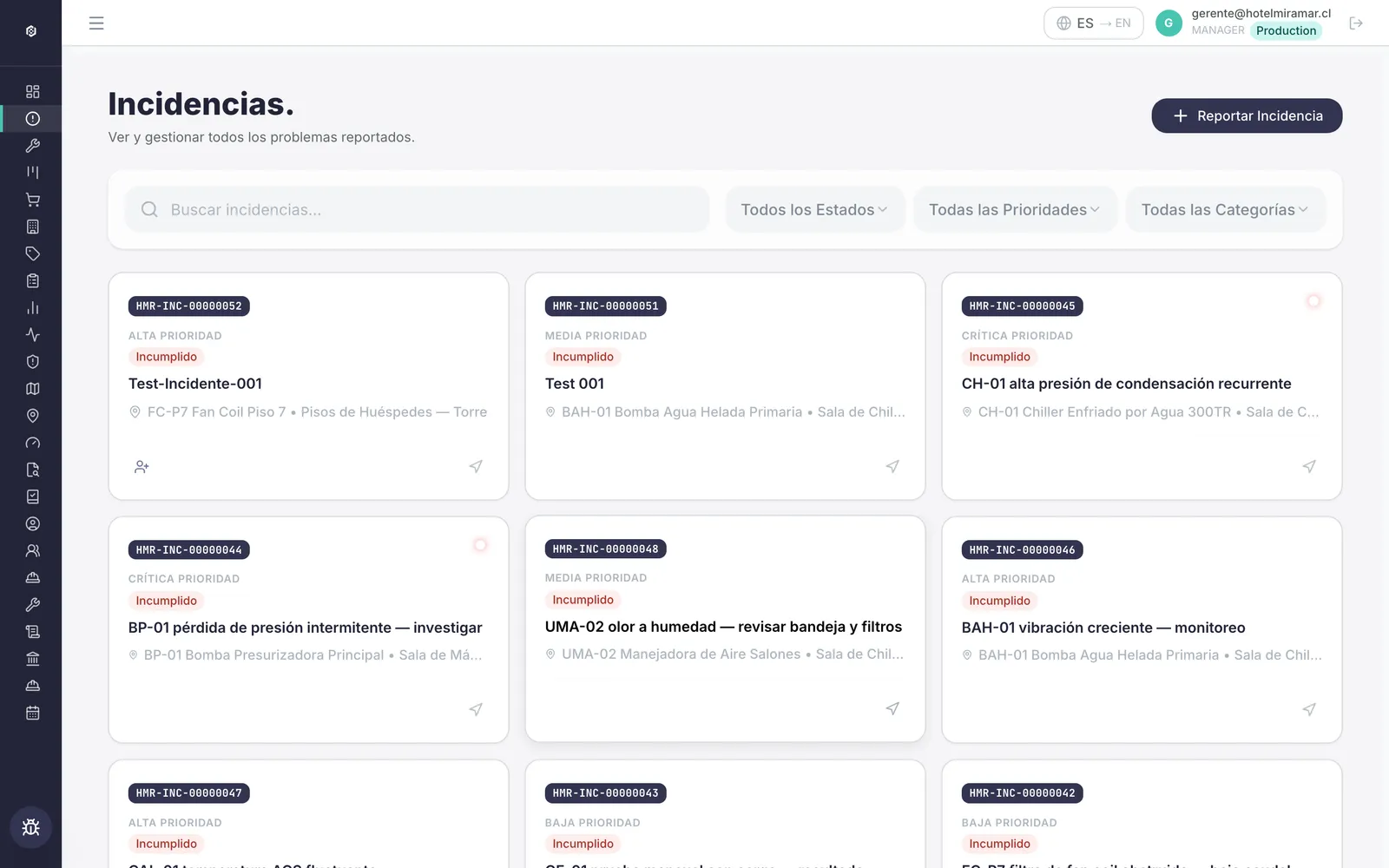Open the activity pulse sidebar icon
The width and height of the screenshot is (1389, 868).
(32, 334)
